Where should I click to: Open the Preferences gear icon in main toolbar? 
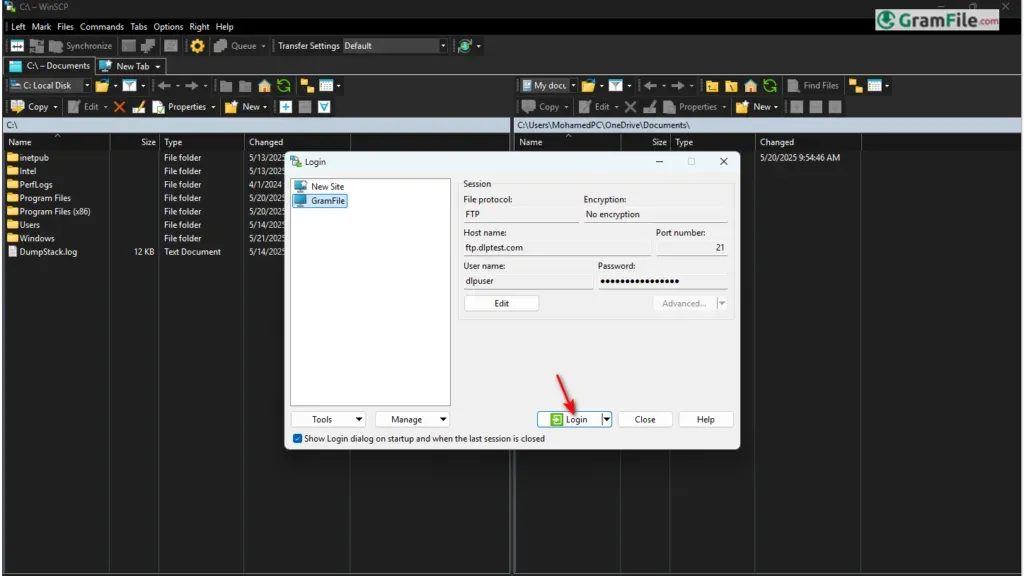click(197, 46)
